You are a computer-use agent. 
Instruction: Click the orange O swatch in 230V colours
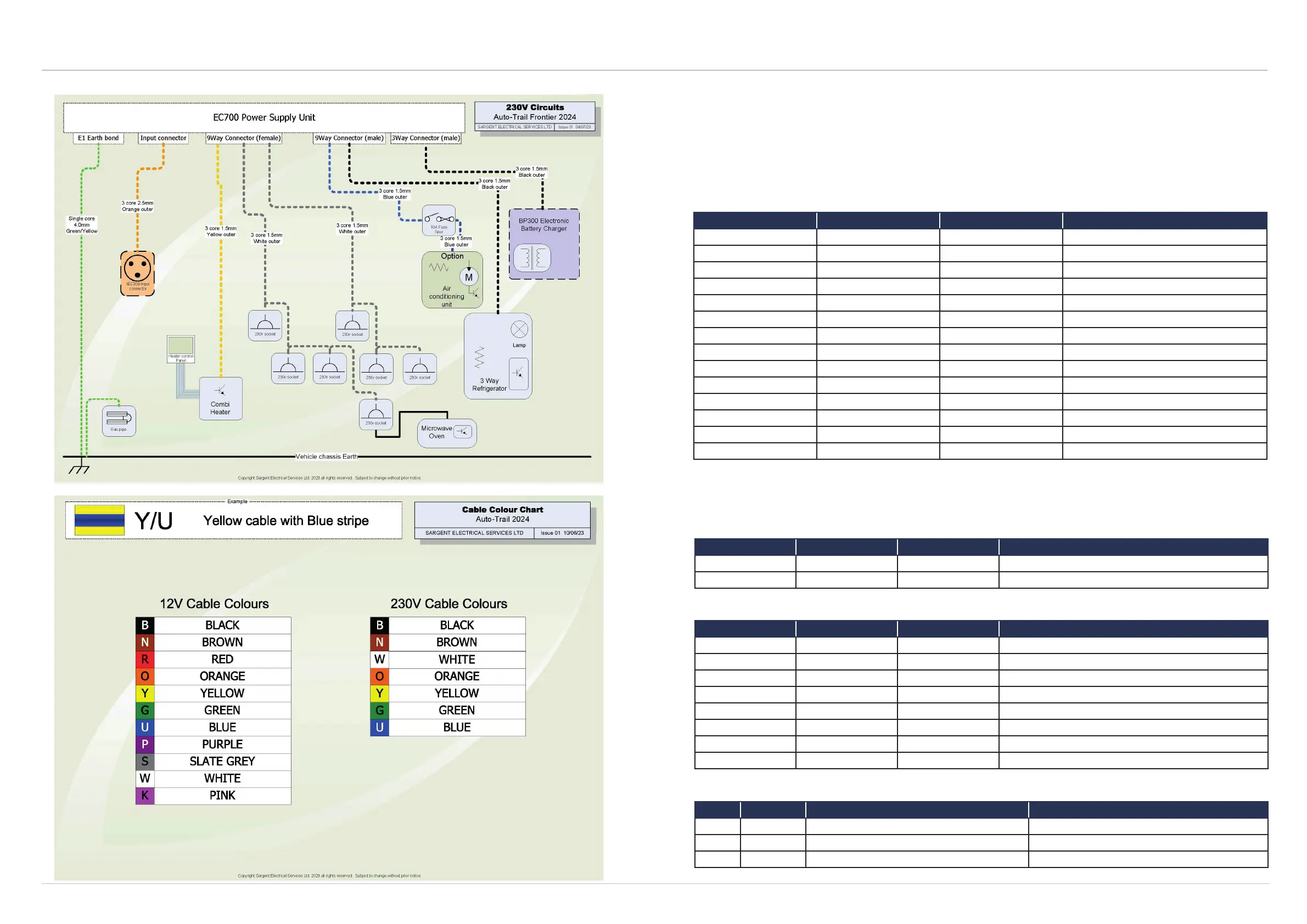click(380, 677)
